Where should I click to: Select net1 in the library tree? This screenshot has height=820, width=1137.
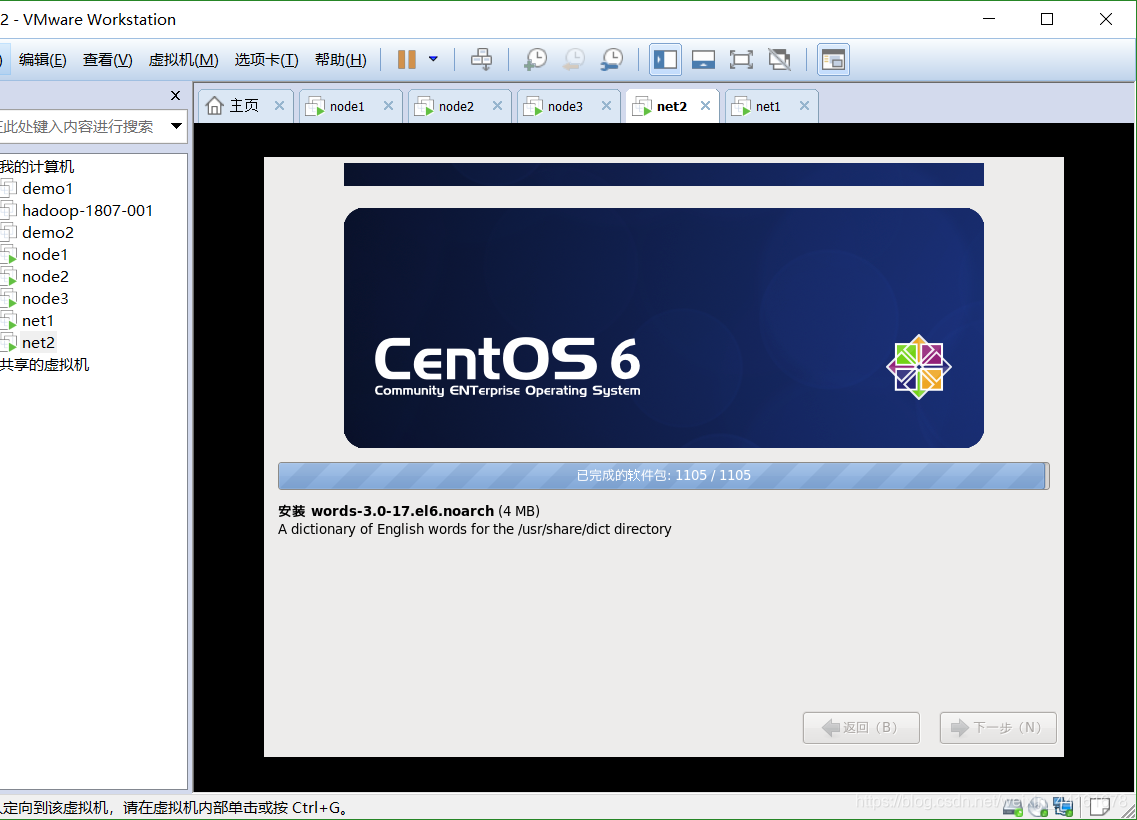click(38, 320)
